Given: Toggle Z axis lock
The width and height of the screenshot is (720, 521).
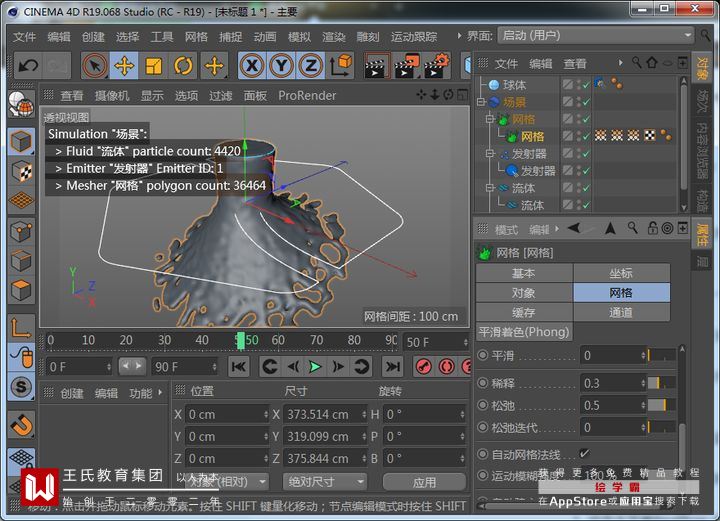Looking at the screenshot, I should (x=310, y=66).
